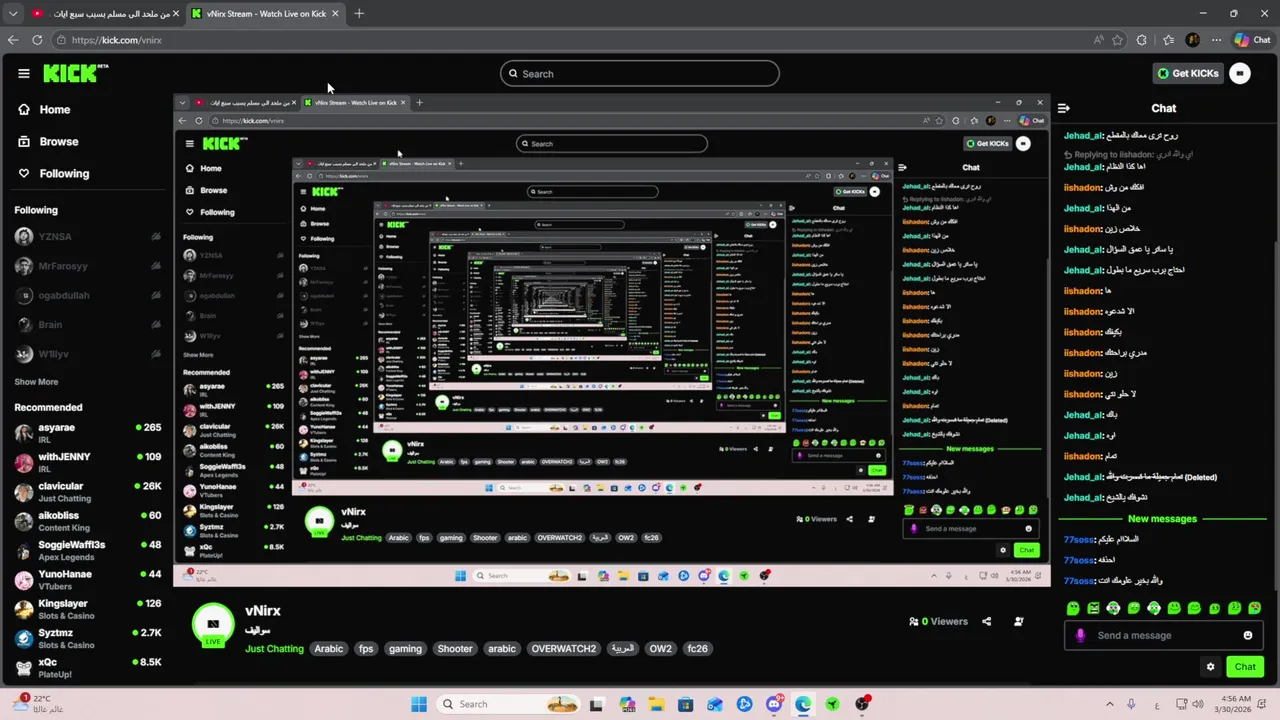Open Following in the sidebar

(54, 174)
